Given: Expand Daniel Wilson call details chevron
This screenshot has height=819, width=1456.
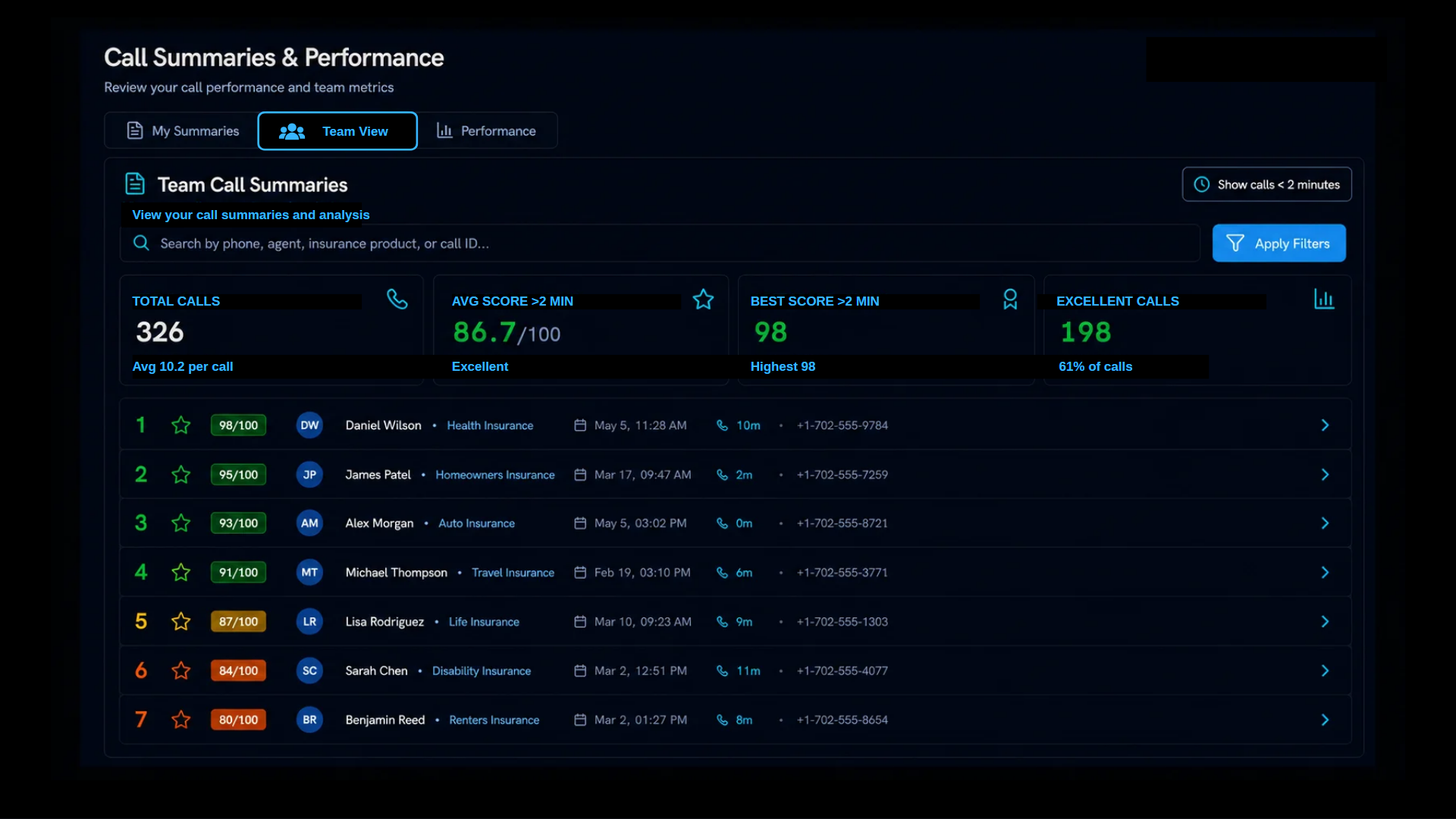Looking at the screenshot, I should tap(1325, 425).
